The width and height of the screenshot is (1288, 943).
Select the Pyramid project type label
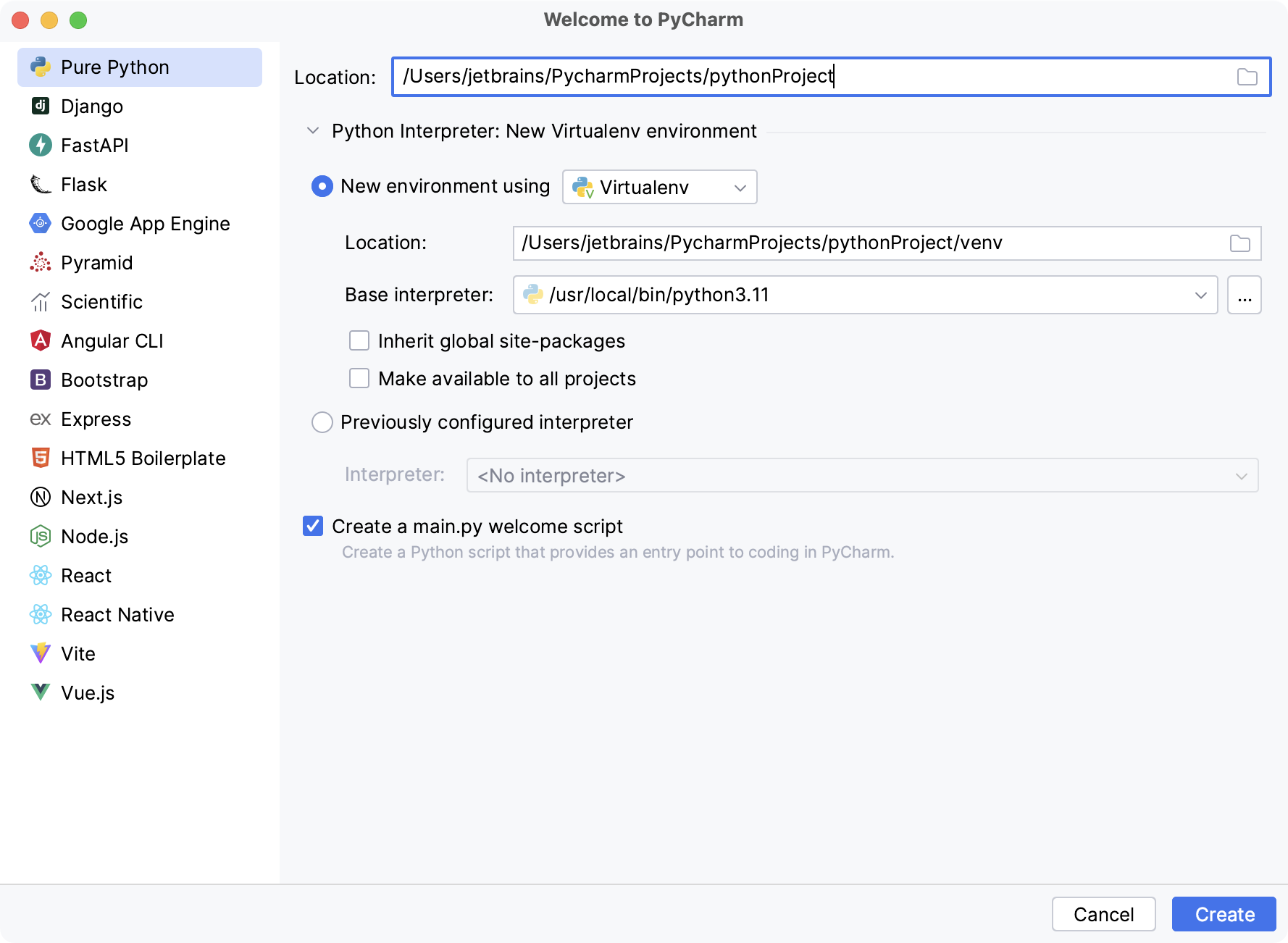click(x=97, y=263)
